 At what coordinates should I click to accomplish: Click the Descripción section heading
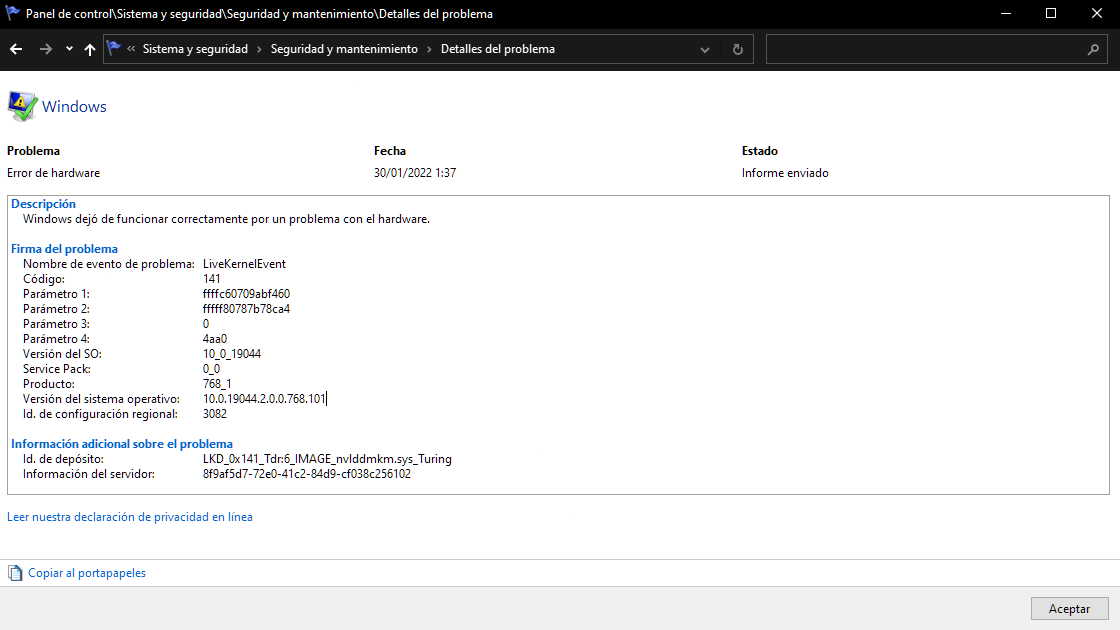click(43, 204)
